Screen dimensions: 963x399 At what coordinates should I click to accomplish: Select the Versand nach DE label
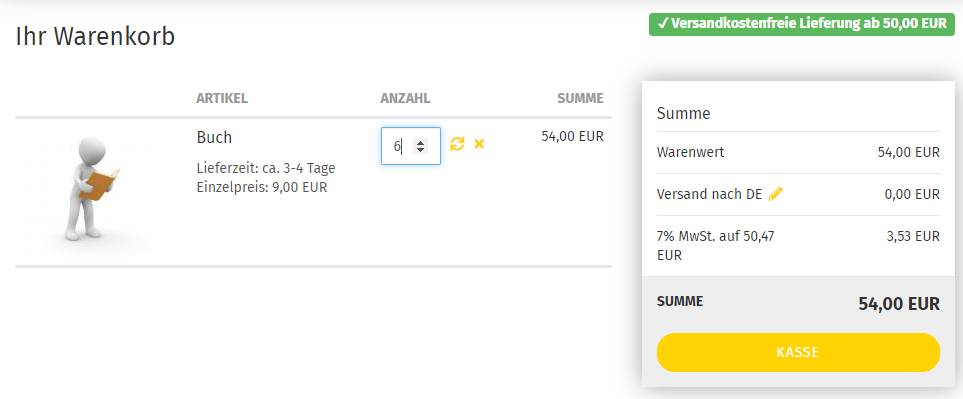(x=709, y=195)
